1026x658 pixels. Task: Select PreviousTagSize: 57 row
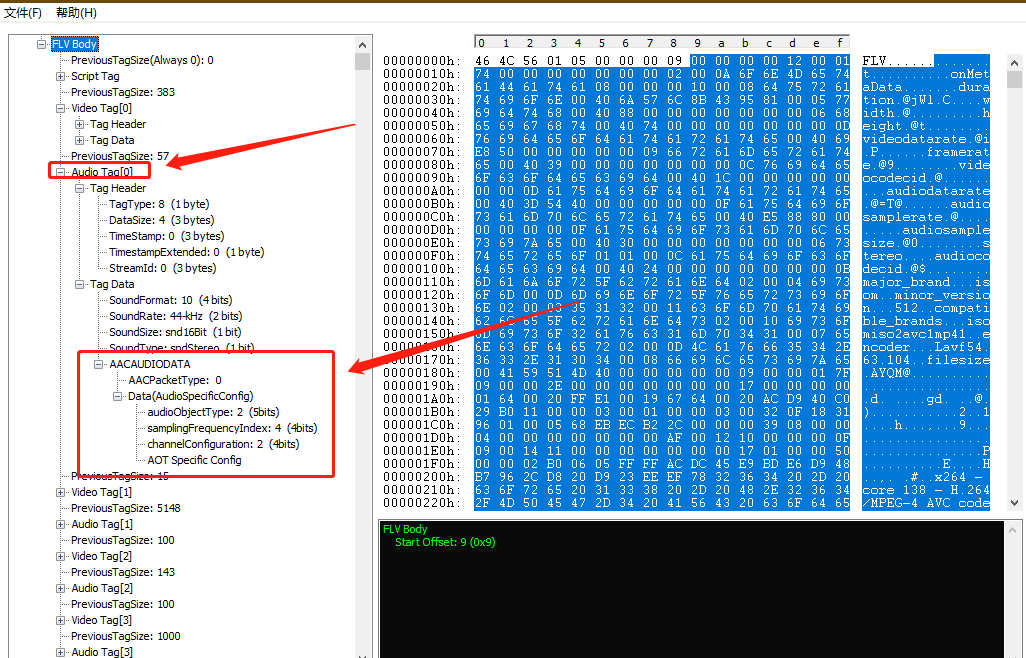pyautogui.click(x=120, y=156)
